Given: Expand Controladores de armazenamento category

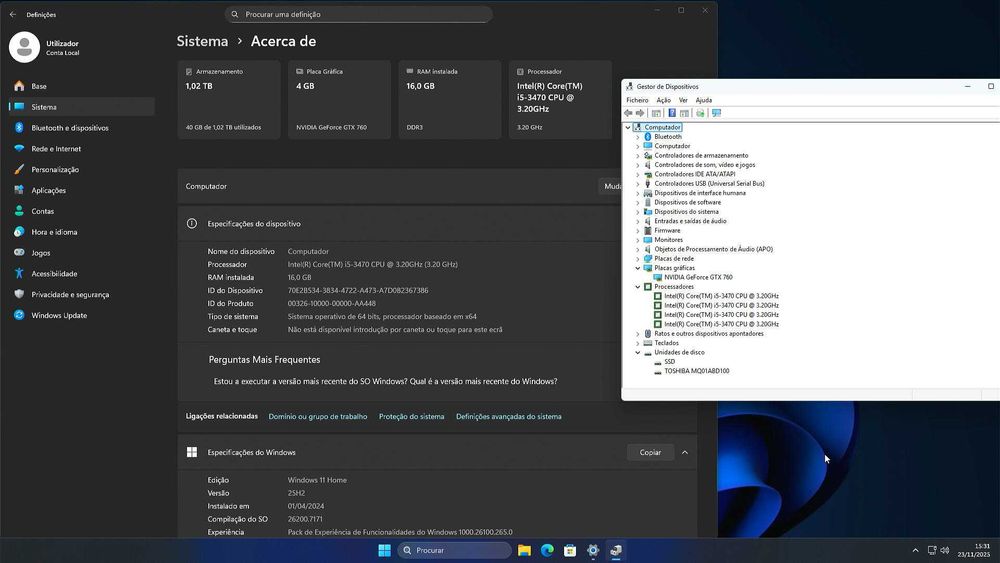Looking at the screenshot, I should (637, 156).
